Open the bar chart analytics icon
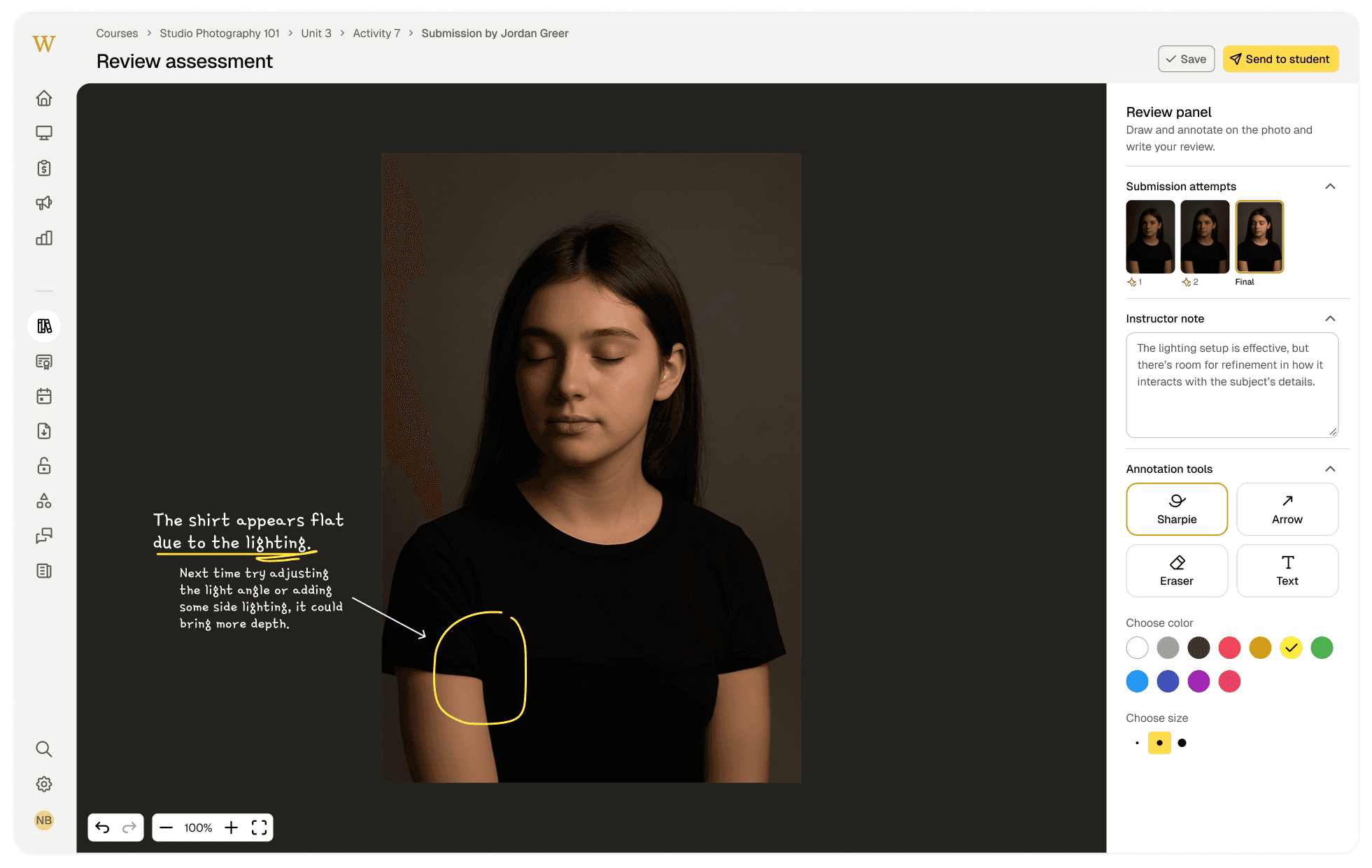 44,238
